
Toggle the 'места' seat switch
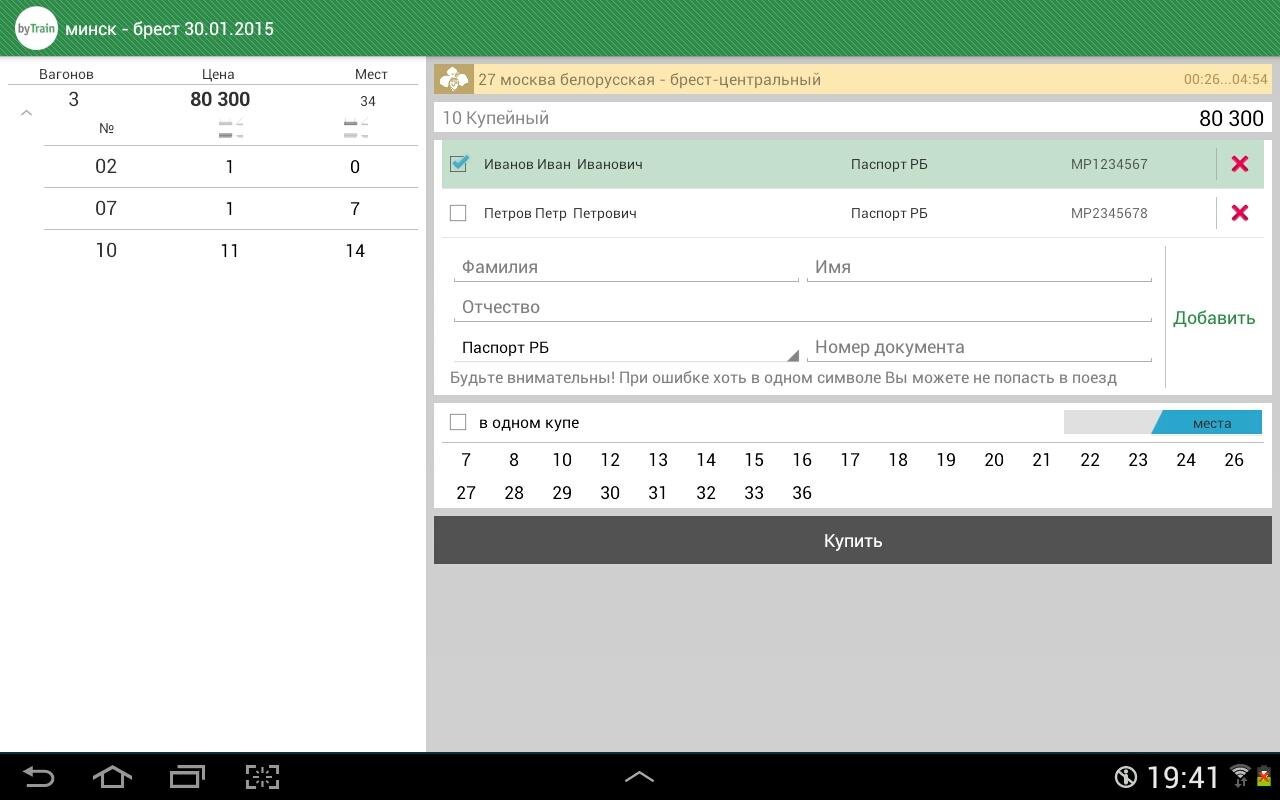tap(1163, 422)
